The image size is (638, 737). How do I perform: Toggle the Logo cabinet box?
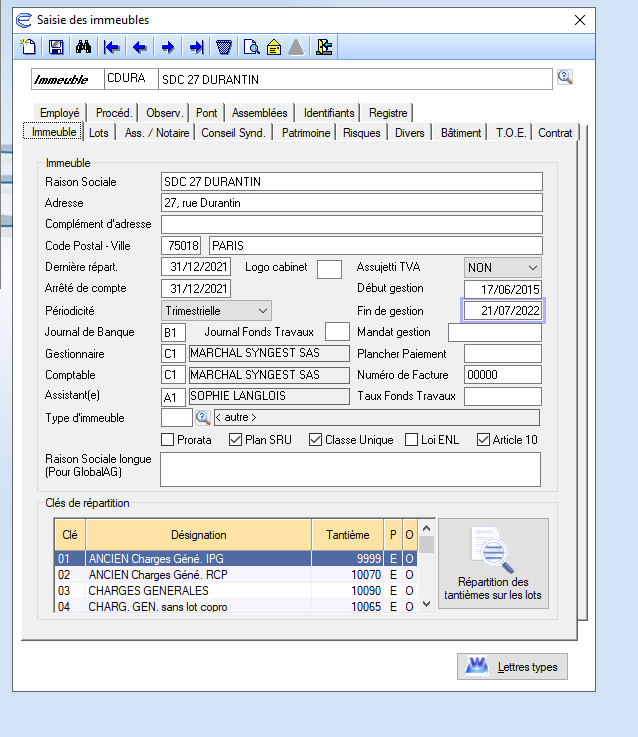pyautogui.click(x=329, y=269)
